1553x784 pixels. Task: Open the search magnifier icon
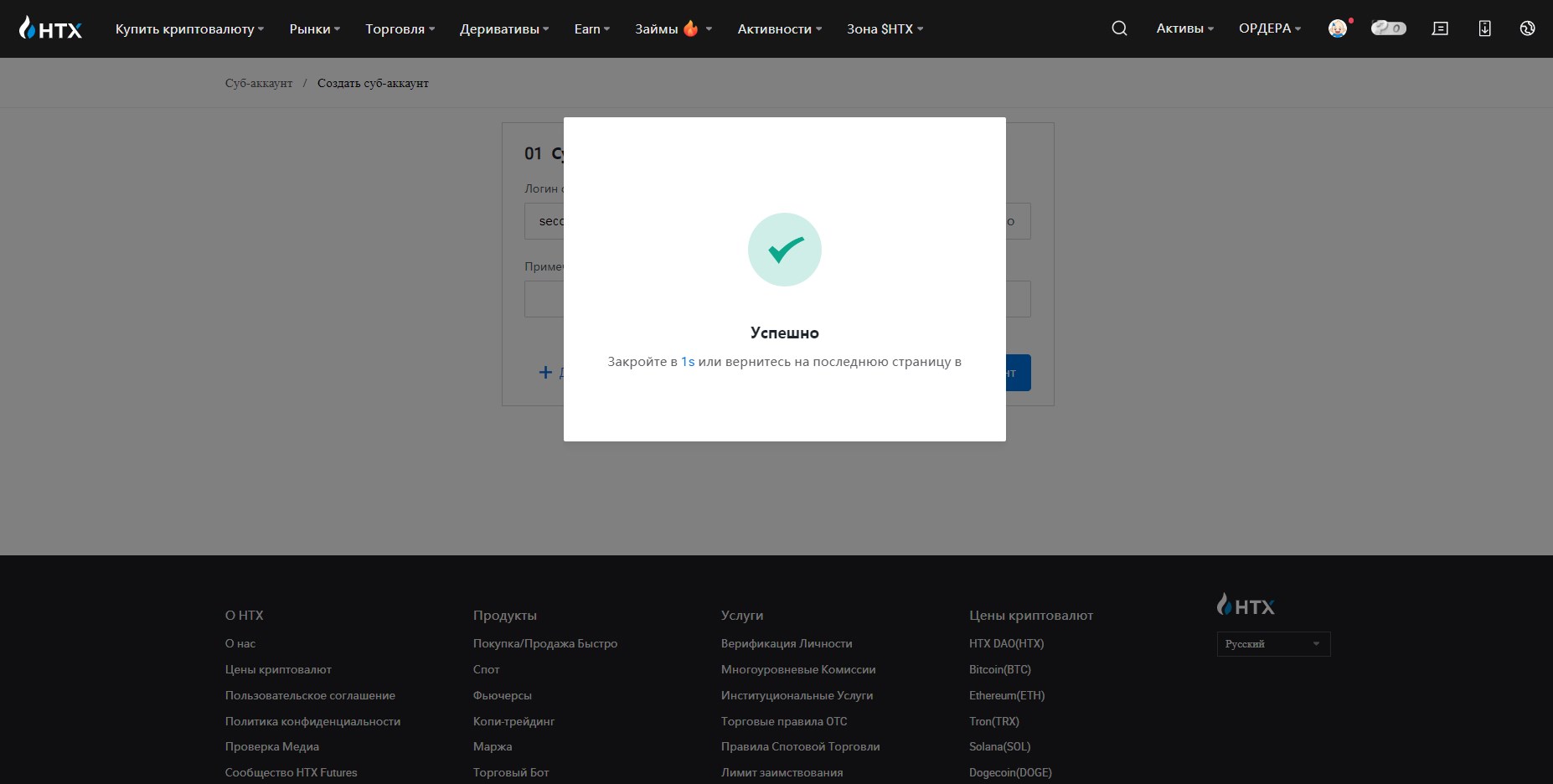pyautogui.click(x=1119, y=28)
